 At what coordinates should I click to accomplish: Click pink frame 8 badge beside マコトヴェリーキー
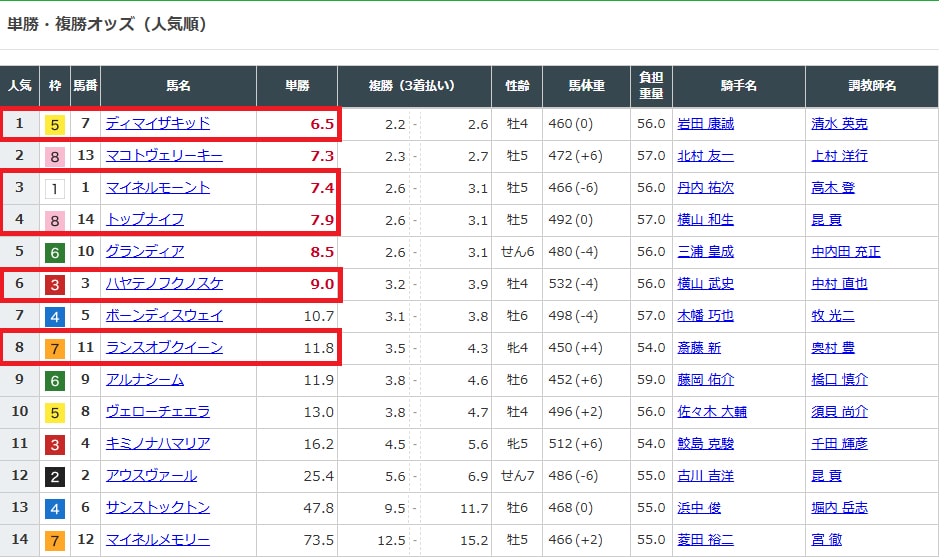(x=55, y=156)
